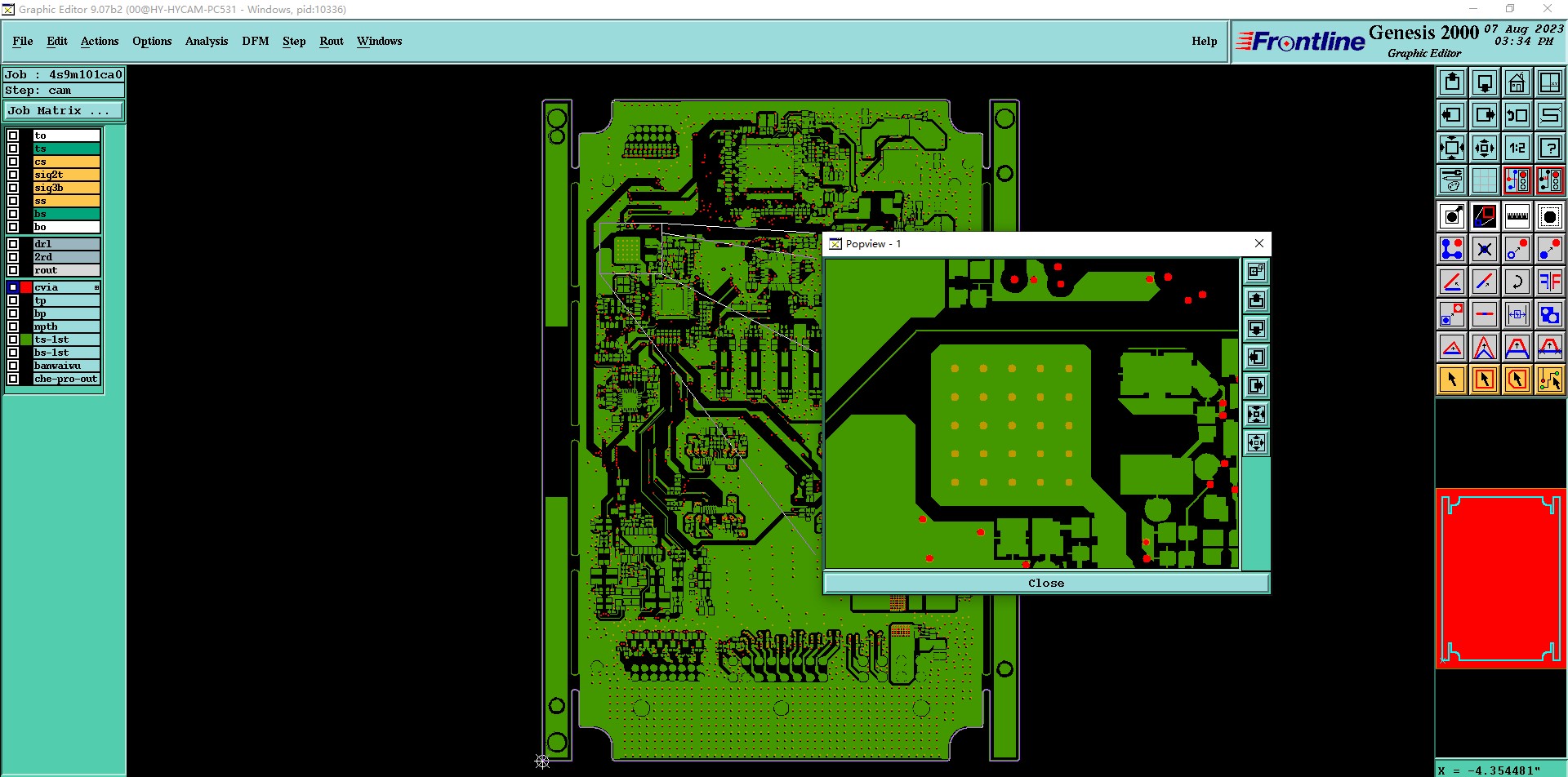Toggle the cvia layer checkbox
1568x777 pixels.
pyautogui.click(x=13, y=287)
